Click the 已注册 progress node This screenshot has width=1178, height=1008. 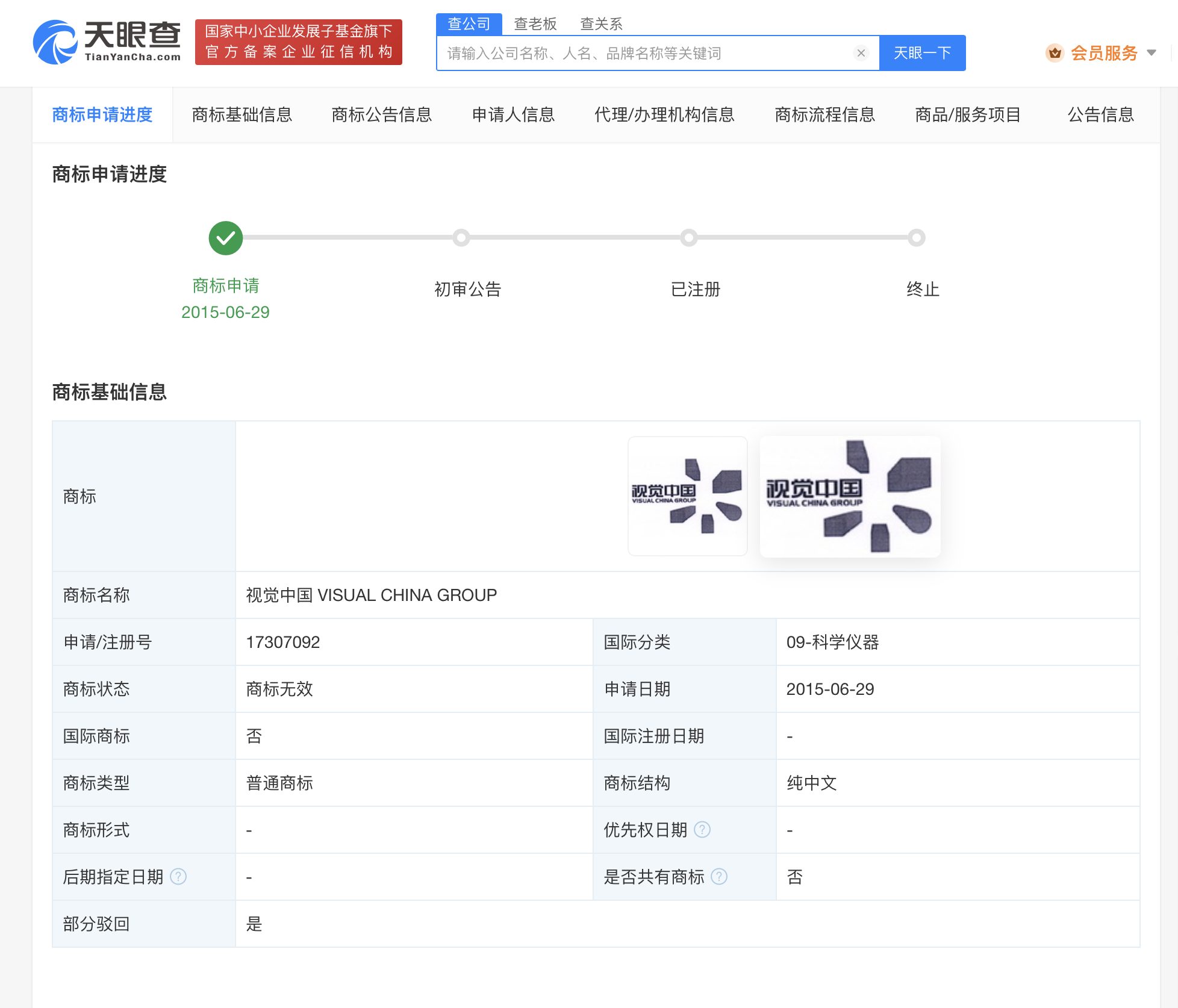pyautogui.click(x=689, y=238)
